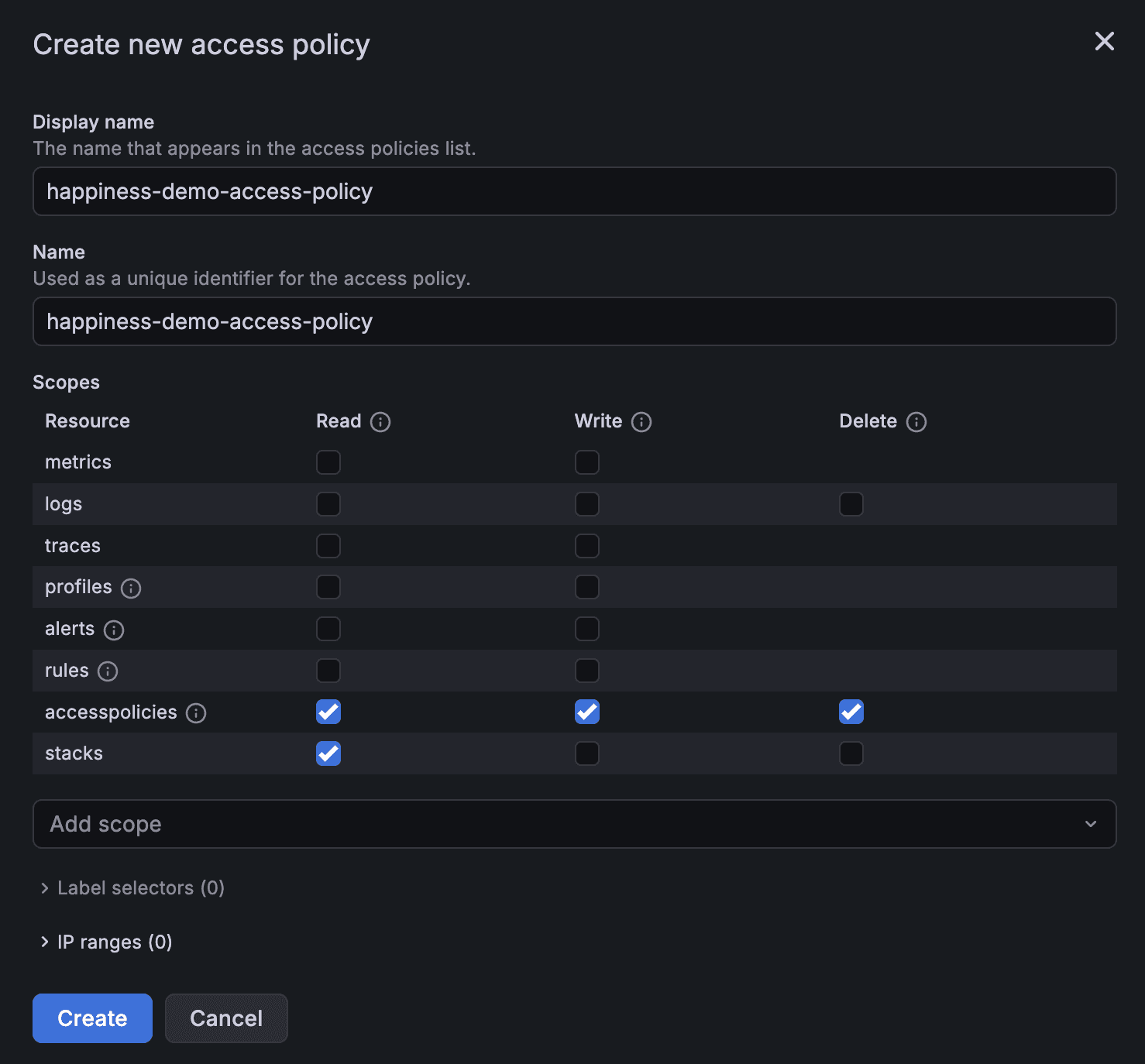Image resolution: width=1145 pixels, height=1064 pixels.
Task: Click the unique Name identifier field
Action: coord(573,321)
